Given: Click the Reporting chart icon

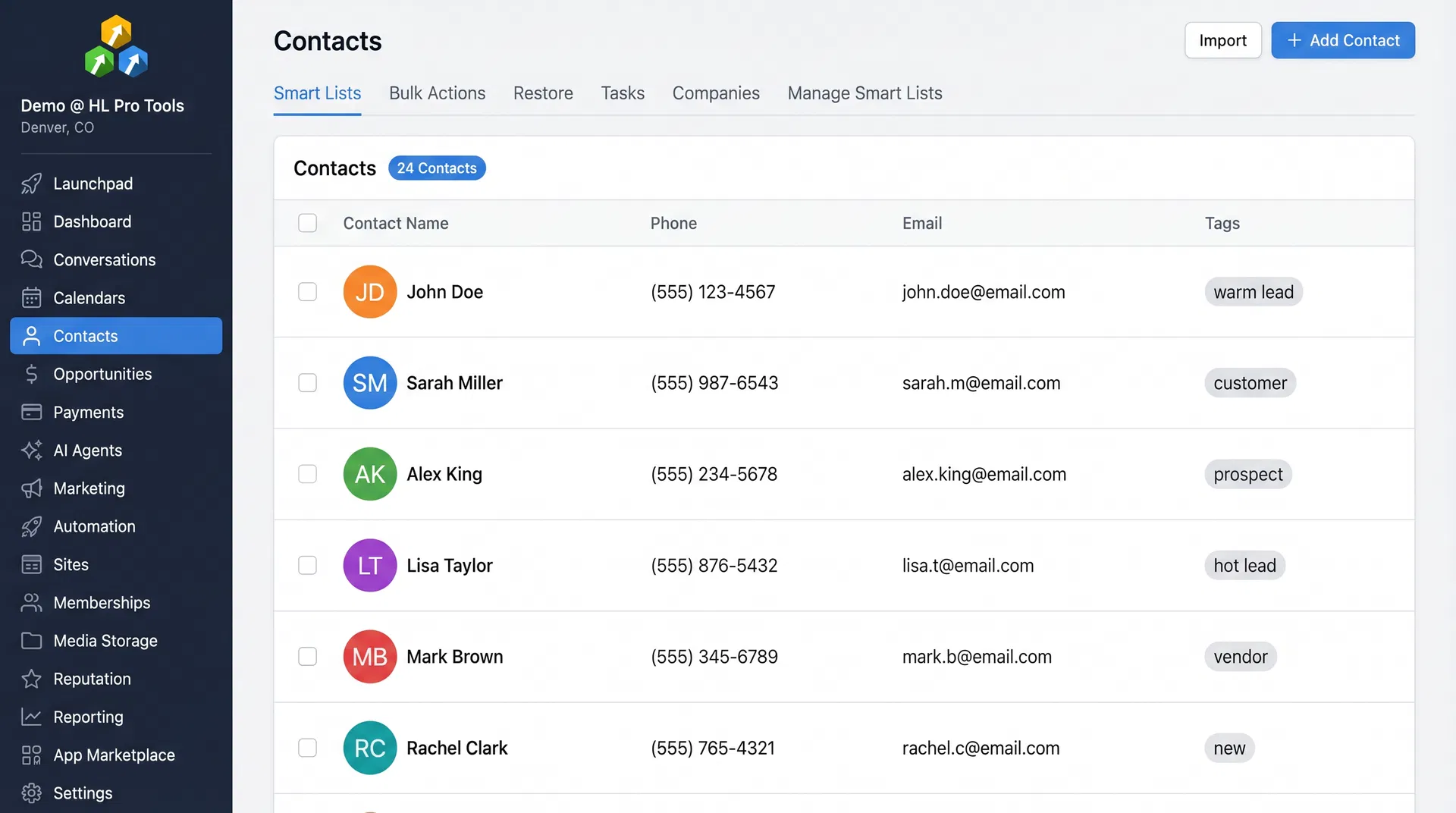Looking at the screenshot, I should pos(31,717).
